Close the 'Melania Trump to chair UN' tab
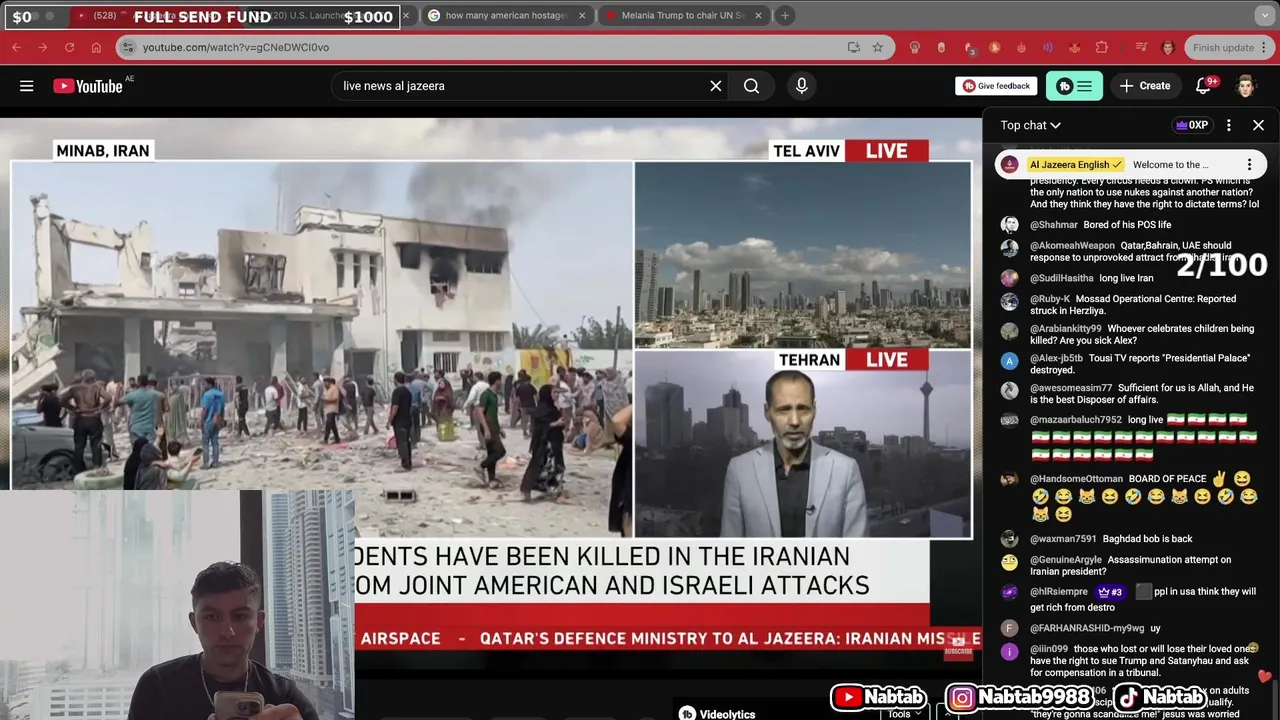 click(758, 15)
